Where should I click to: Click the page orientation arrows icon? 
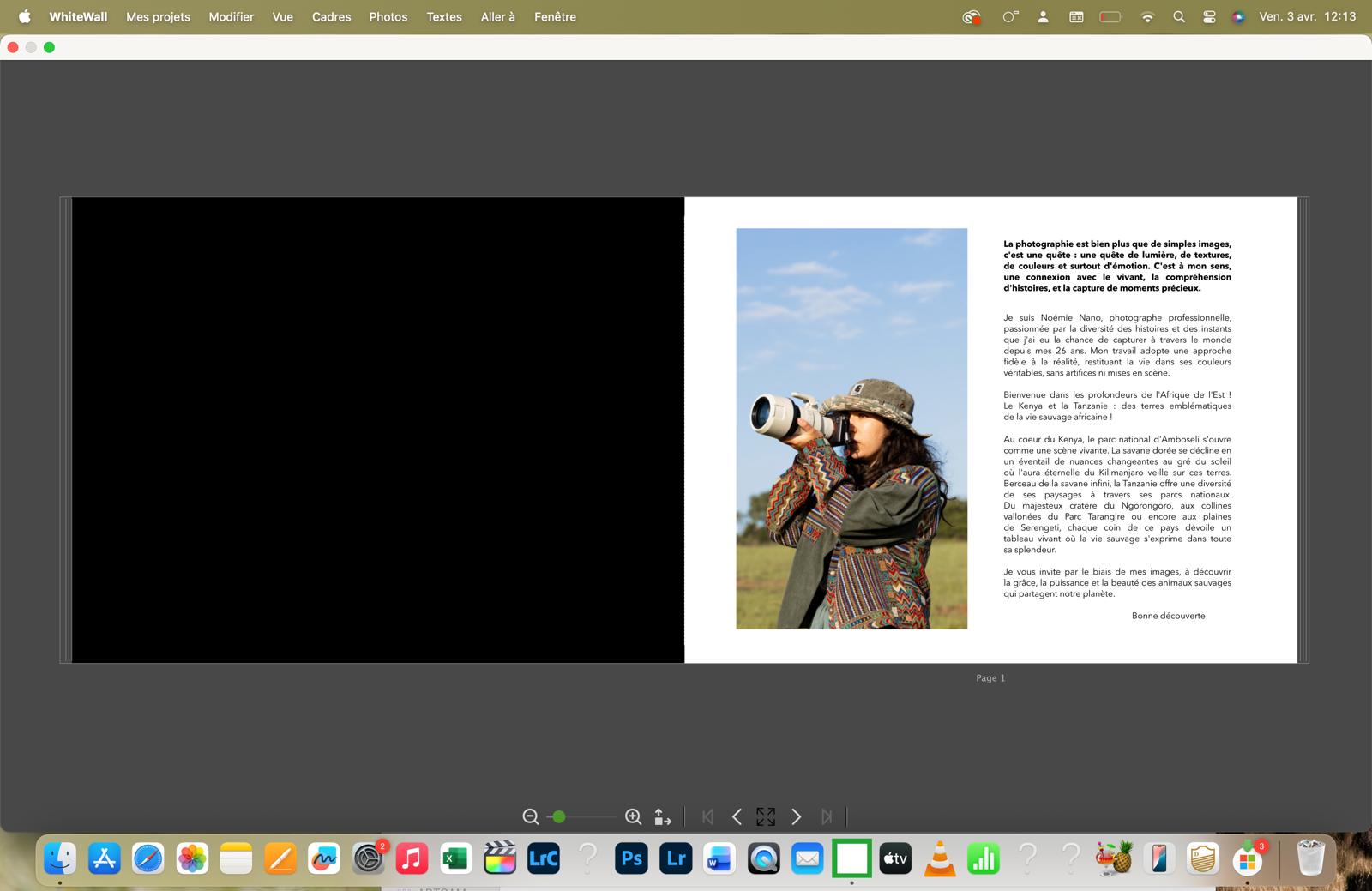(x=663, y=817)
